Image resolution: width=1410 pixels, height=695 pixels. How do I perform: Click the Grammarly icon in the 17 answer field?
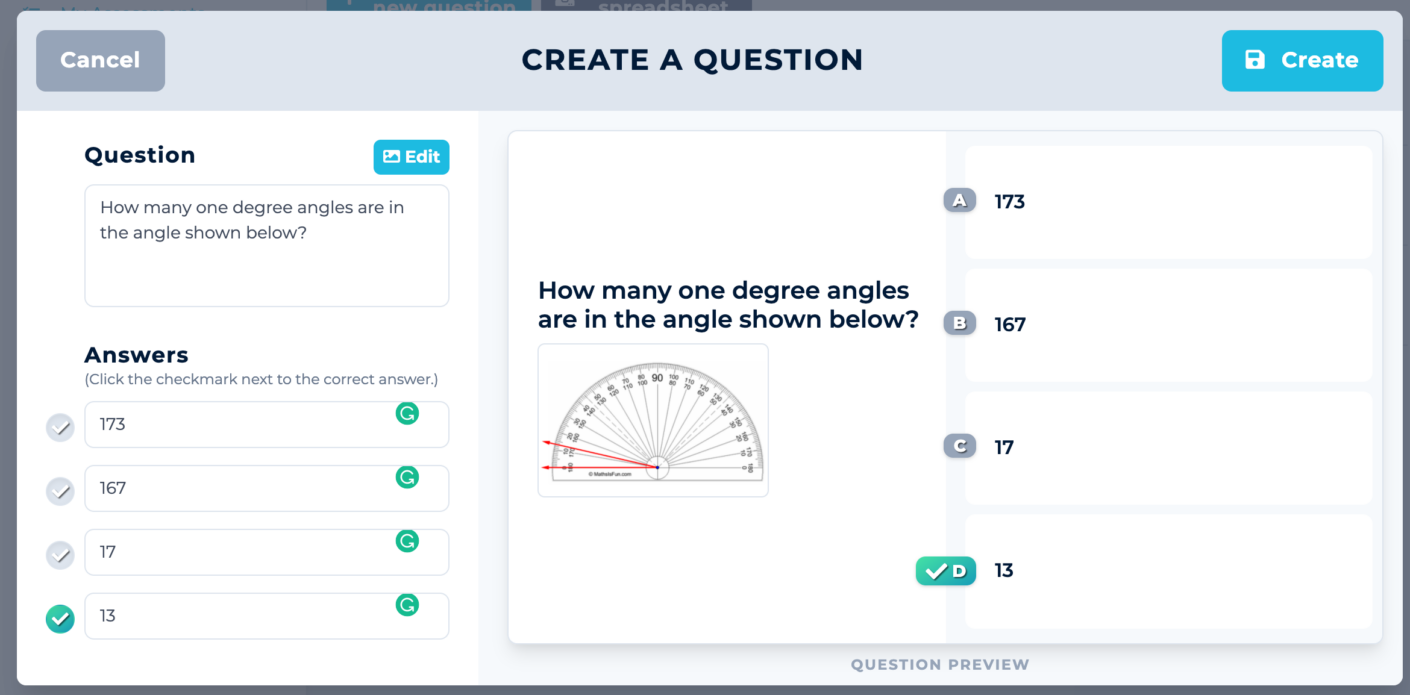(407, 541)
